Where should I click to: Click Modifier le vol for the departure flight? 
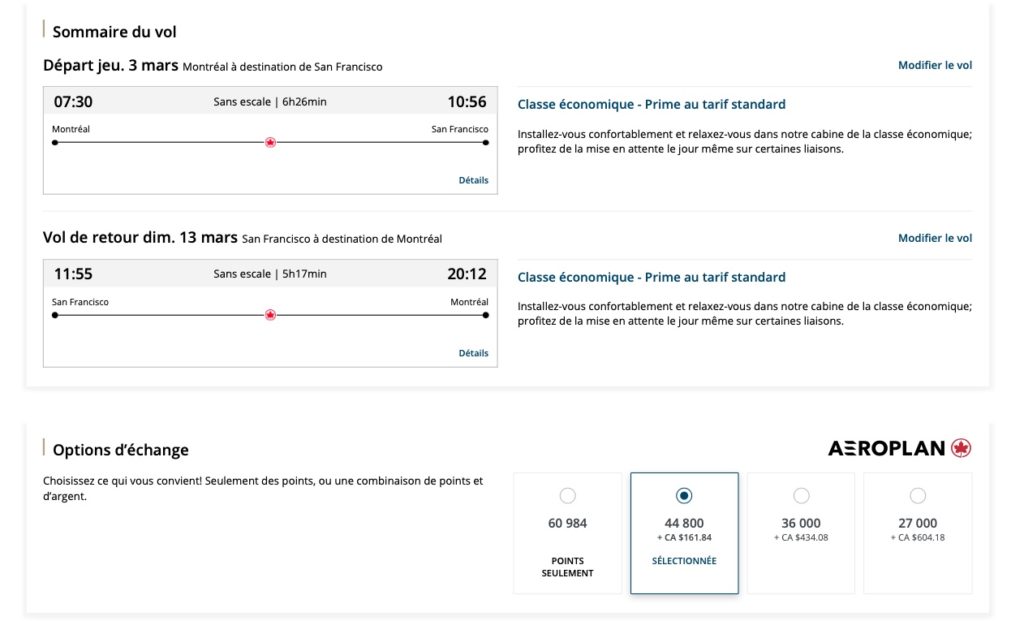click(933, 65)
